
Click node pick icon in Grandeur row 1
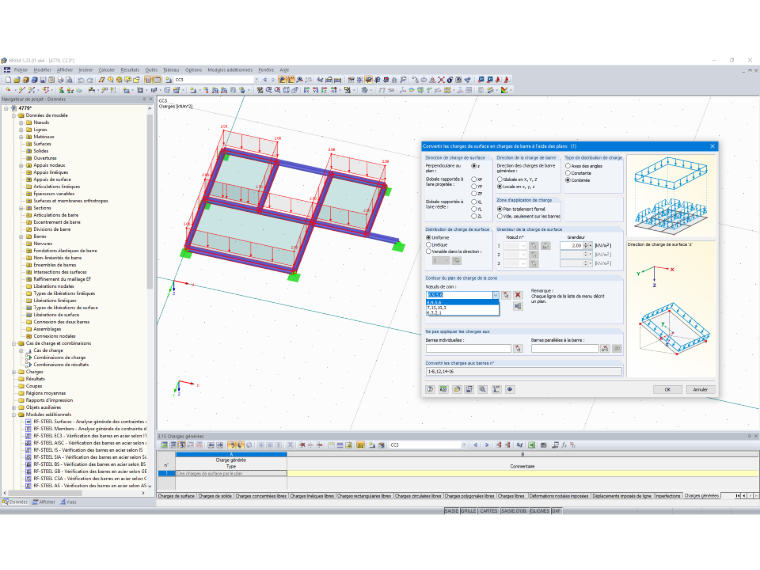(534, 246)
